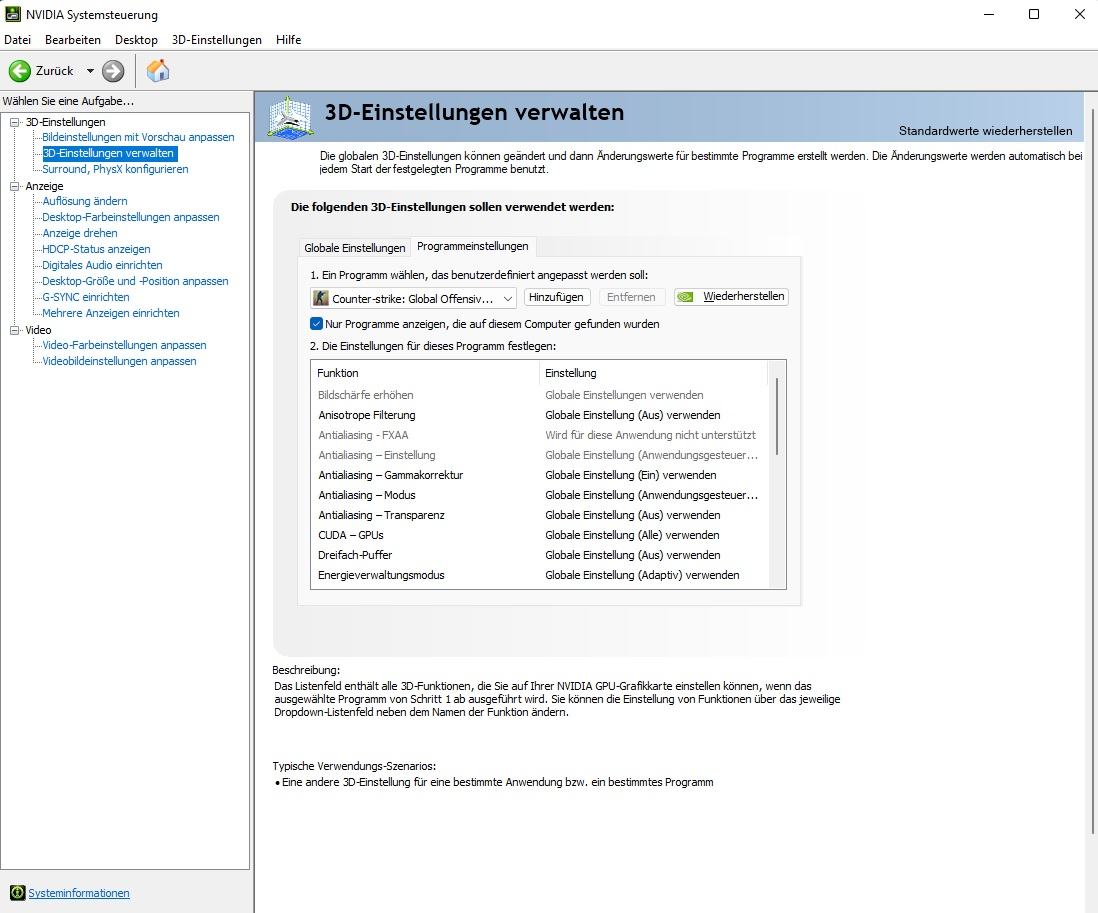
Task: Maximize the NVIDIA Systemsteuerung window
Action: click(1034, 14)
